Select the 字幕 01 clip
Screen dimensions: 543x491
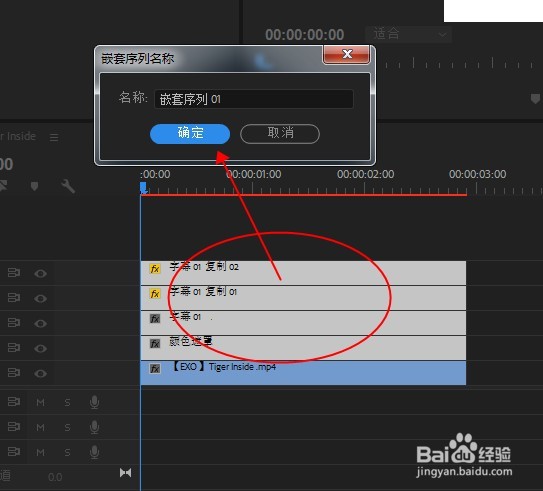tap(303, 323)
